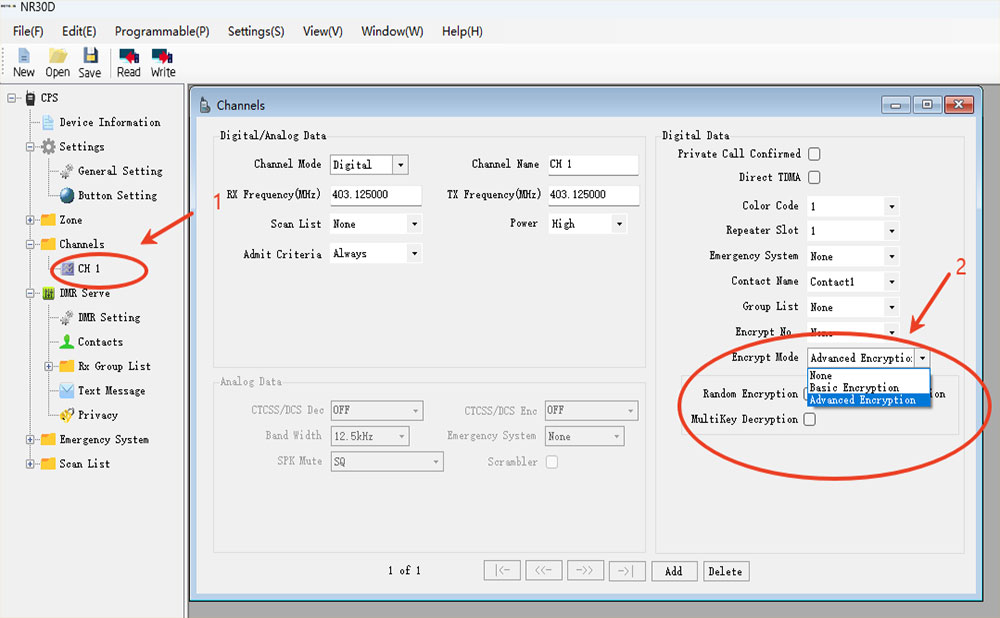1000x618 pixels.
Task: Open the Contacts person icon
Action: pyautogui.click(x=67, y=342)
